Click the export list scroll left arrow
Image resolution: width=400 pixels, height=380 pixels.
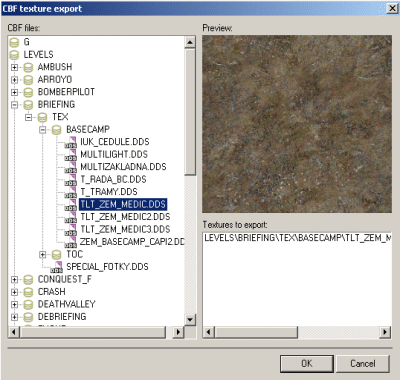209,332
